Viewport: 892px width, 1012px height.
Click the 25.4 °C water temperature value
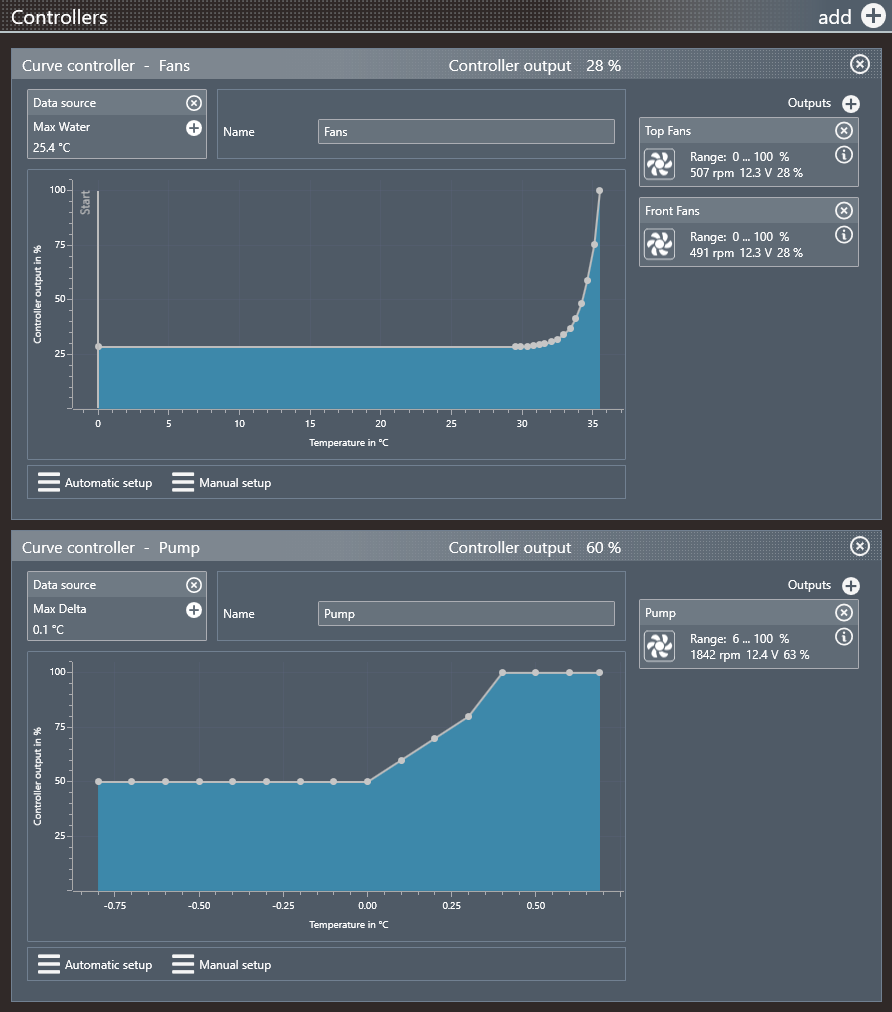click(52, 148)
